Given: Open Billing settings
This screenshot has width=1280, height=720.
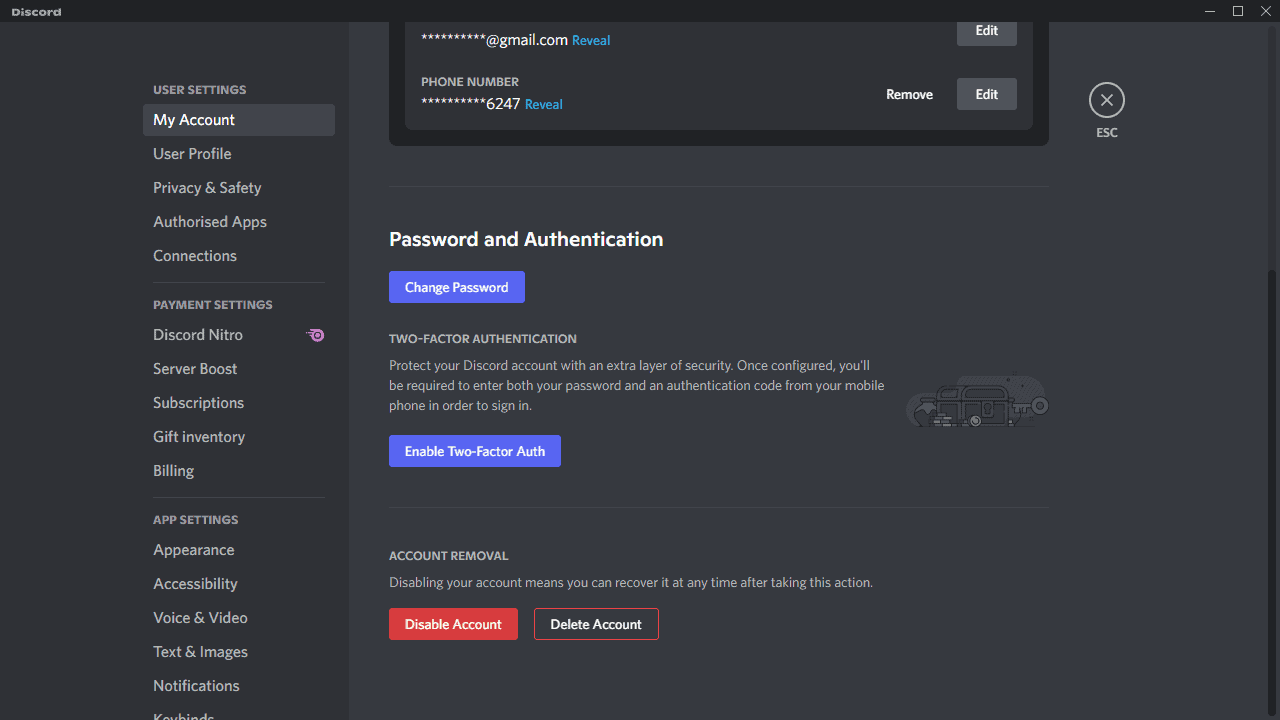Looking at the screenshot, I should tap(238, 471).
